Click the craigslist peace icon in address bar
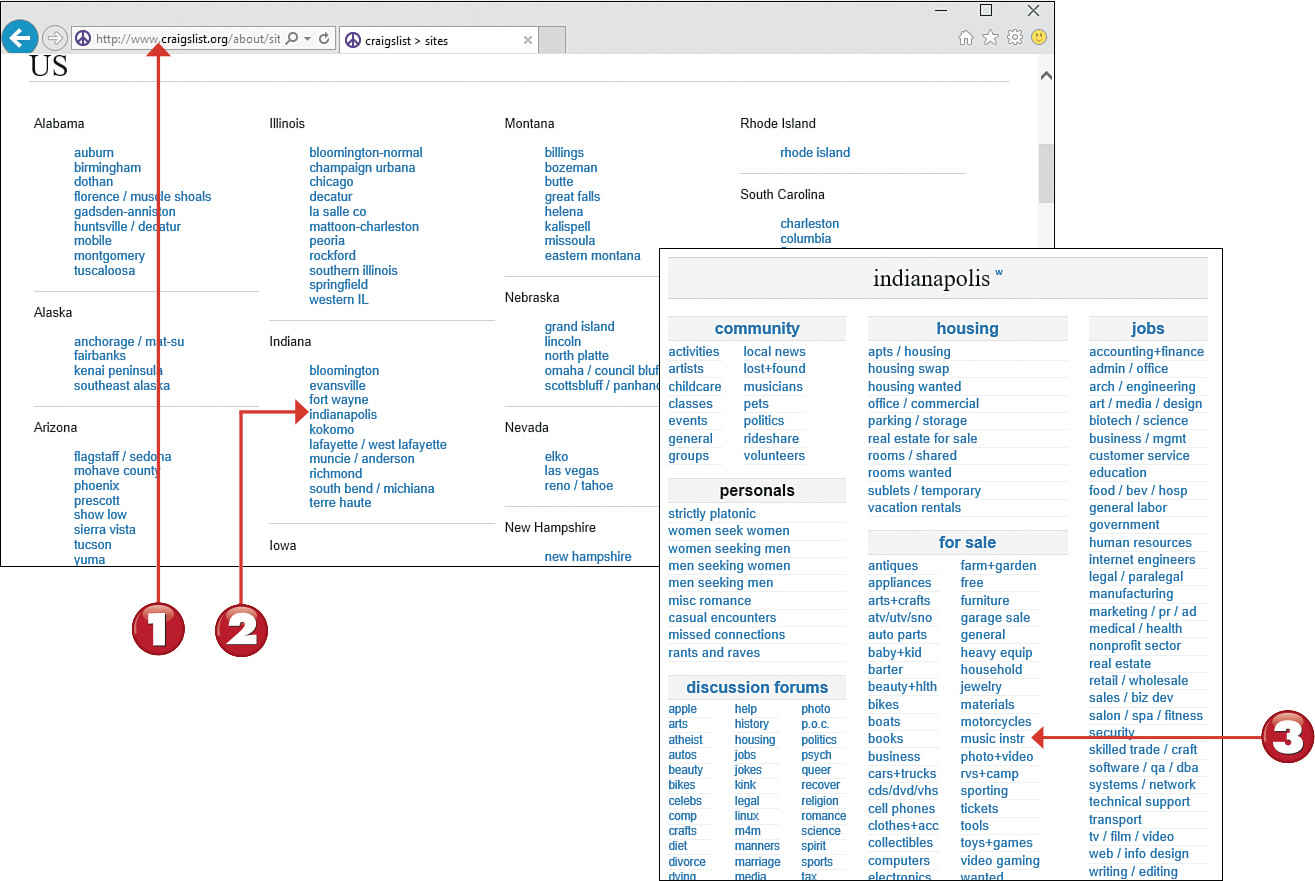Screen dimensions: 1315x881 84,39
